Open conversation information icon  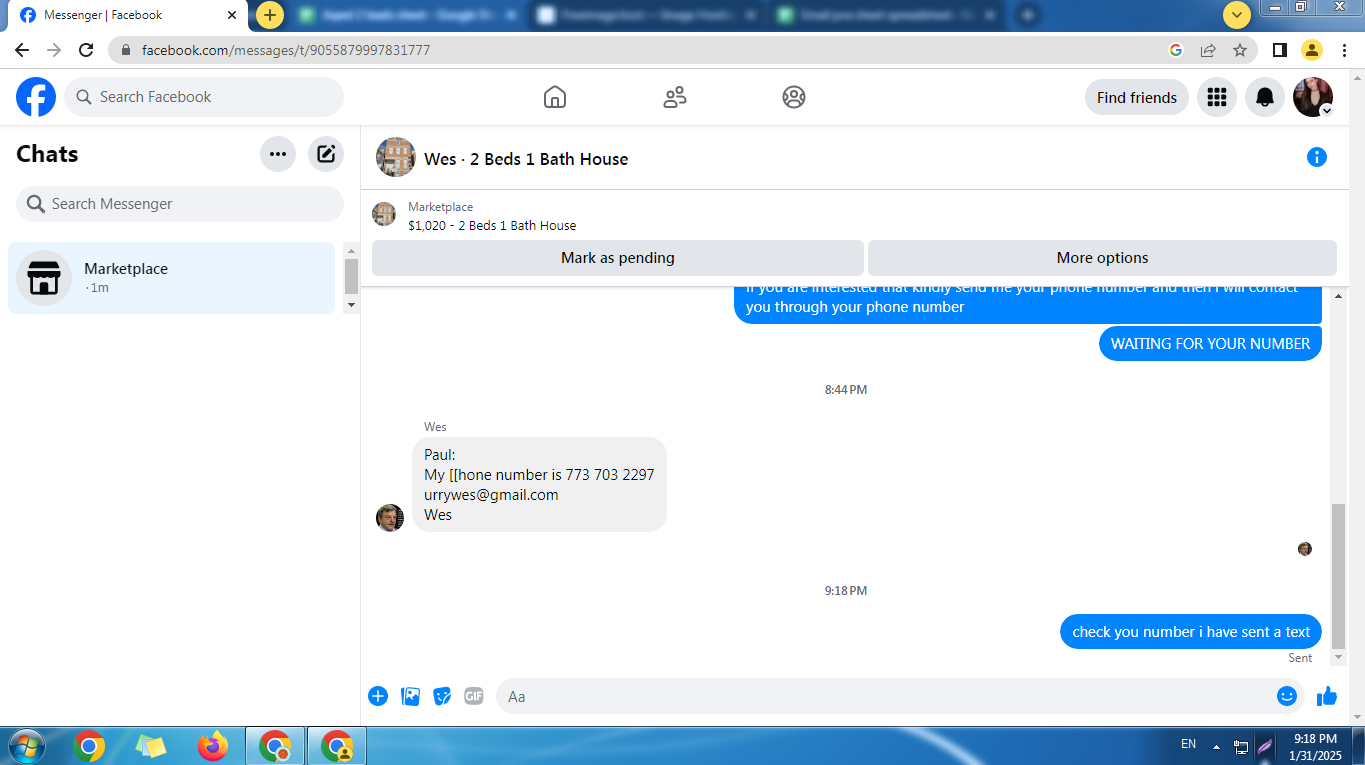(x=1317, y=157)
